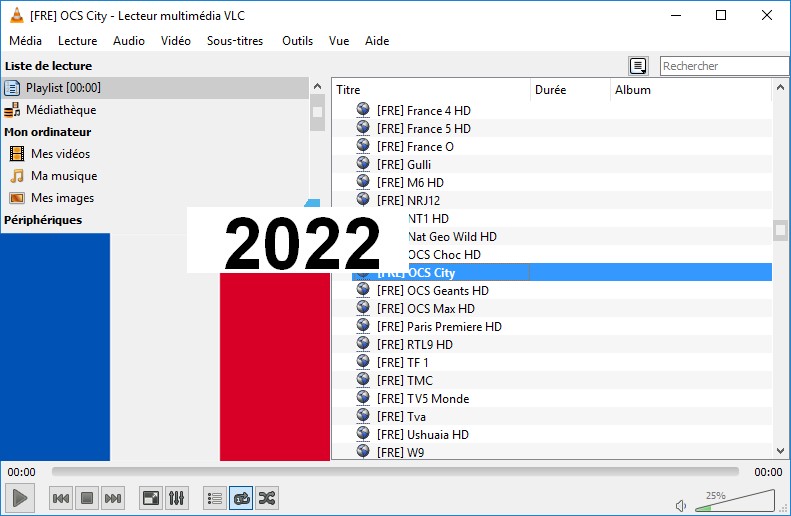Click the playlist vertical scrollbar thumb
791x516 pixels.
[780, 231]
